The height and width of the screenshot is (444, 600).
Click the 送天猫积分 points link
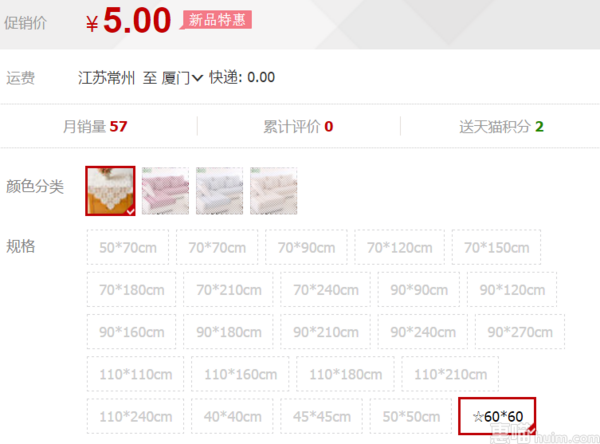pos(501,126)
